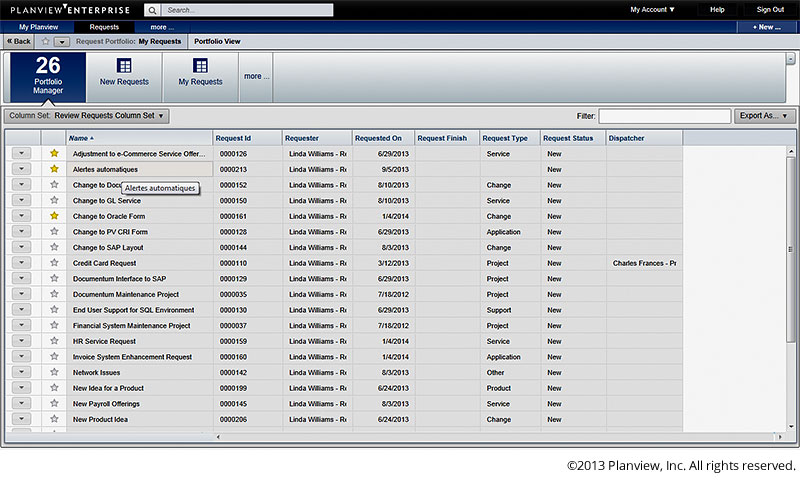The image size is (800, 480).
Task: Open the Help link
Action: (717, 10)
